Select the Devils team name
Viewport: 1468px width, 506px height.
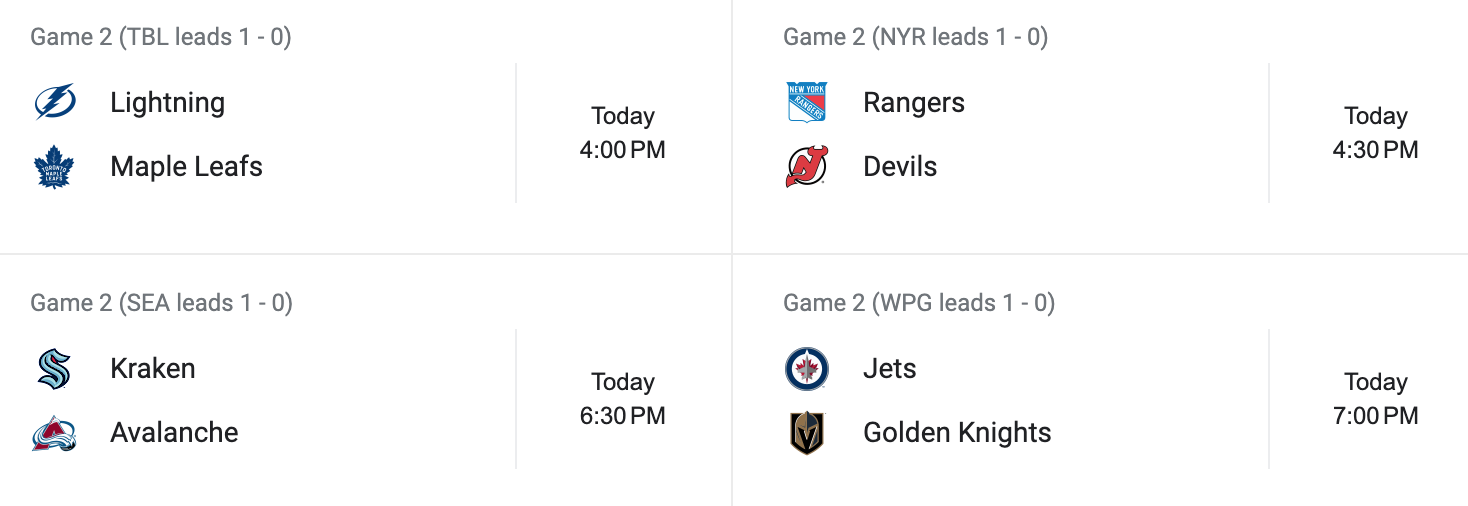900,167
